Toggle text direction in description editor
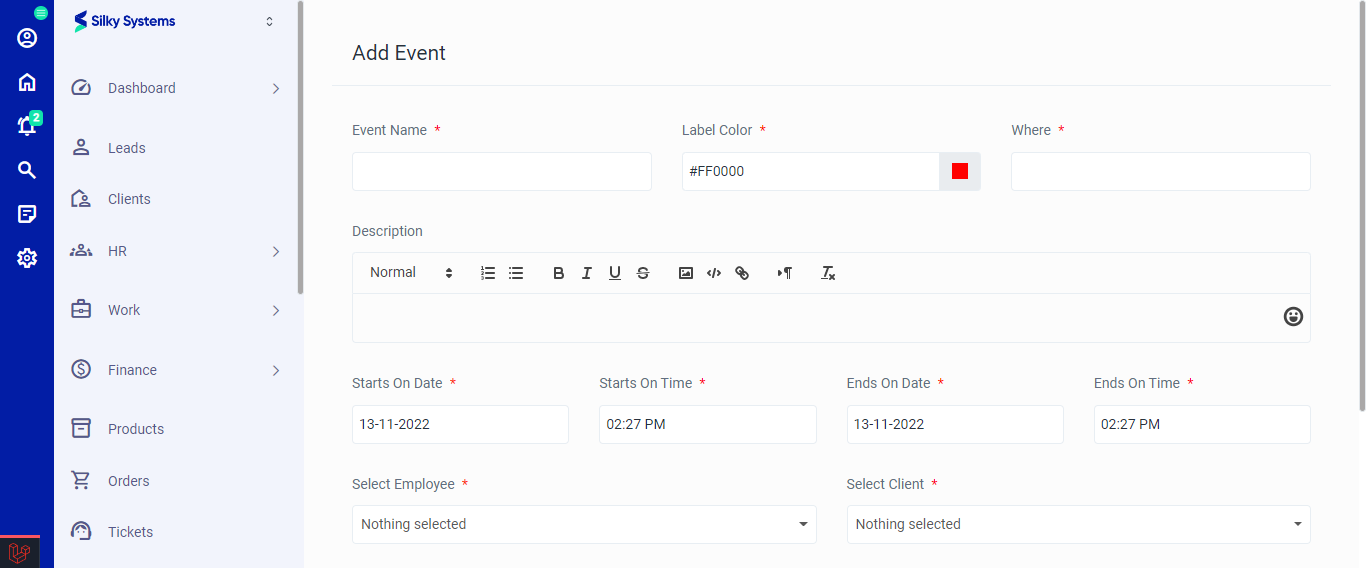This screenshot has height=568, width=1366. (x=785, y=273)
